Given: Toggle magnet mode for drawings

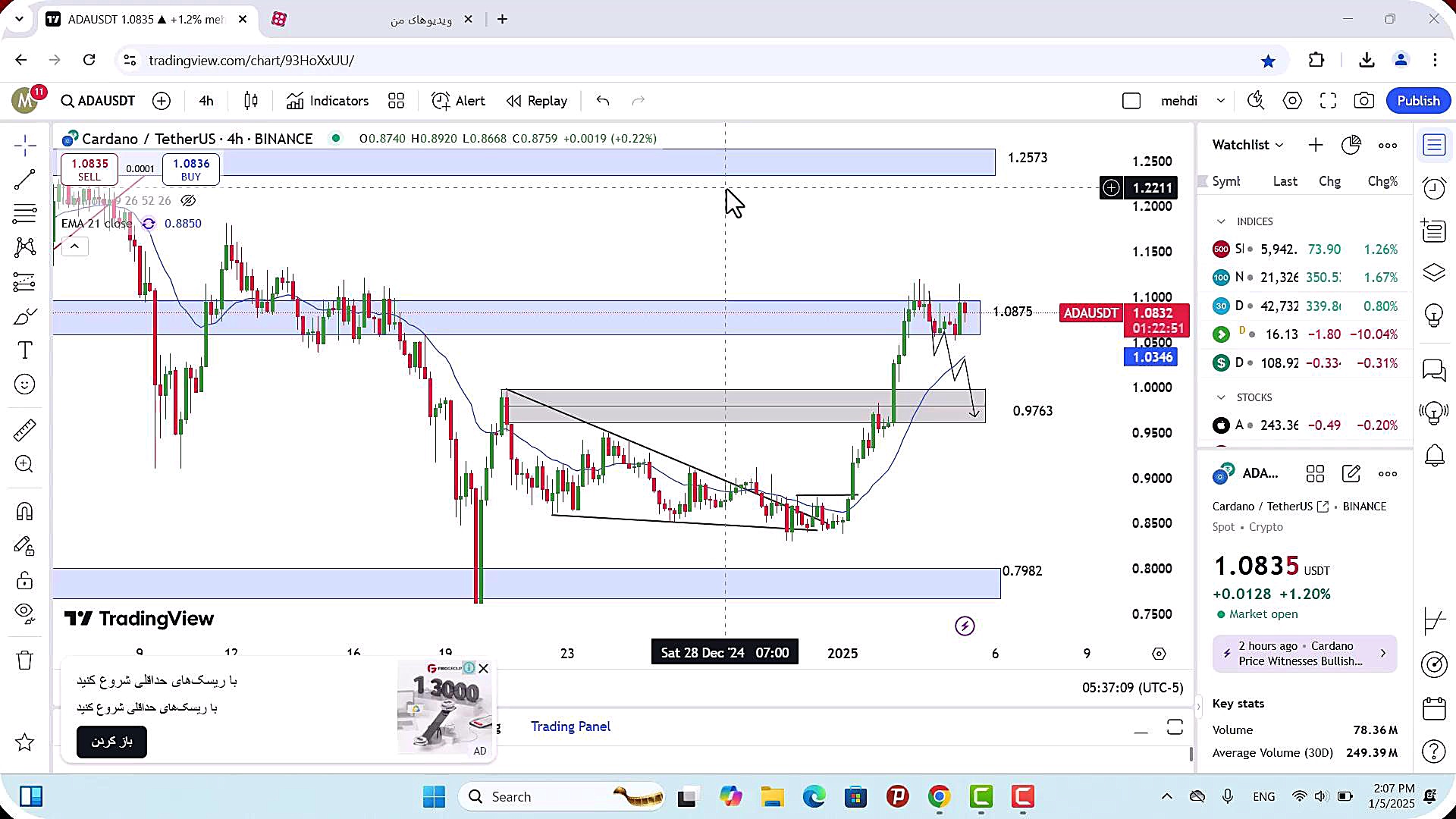Looking at the screenshot, I should 25,512.
